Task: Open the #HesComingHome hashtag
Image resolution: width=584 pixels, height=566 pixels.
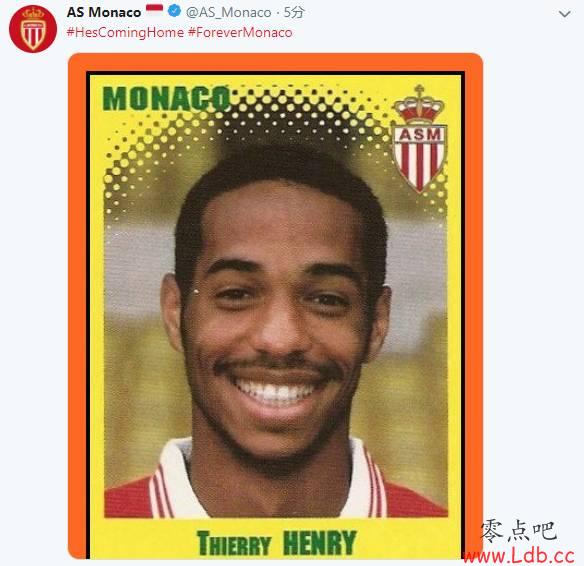Action: [x=125, y=32]
